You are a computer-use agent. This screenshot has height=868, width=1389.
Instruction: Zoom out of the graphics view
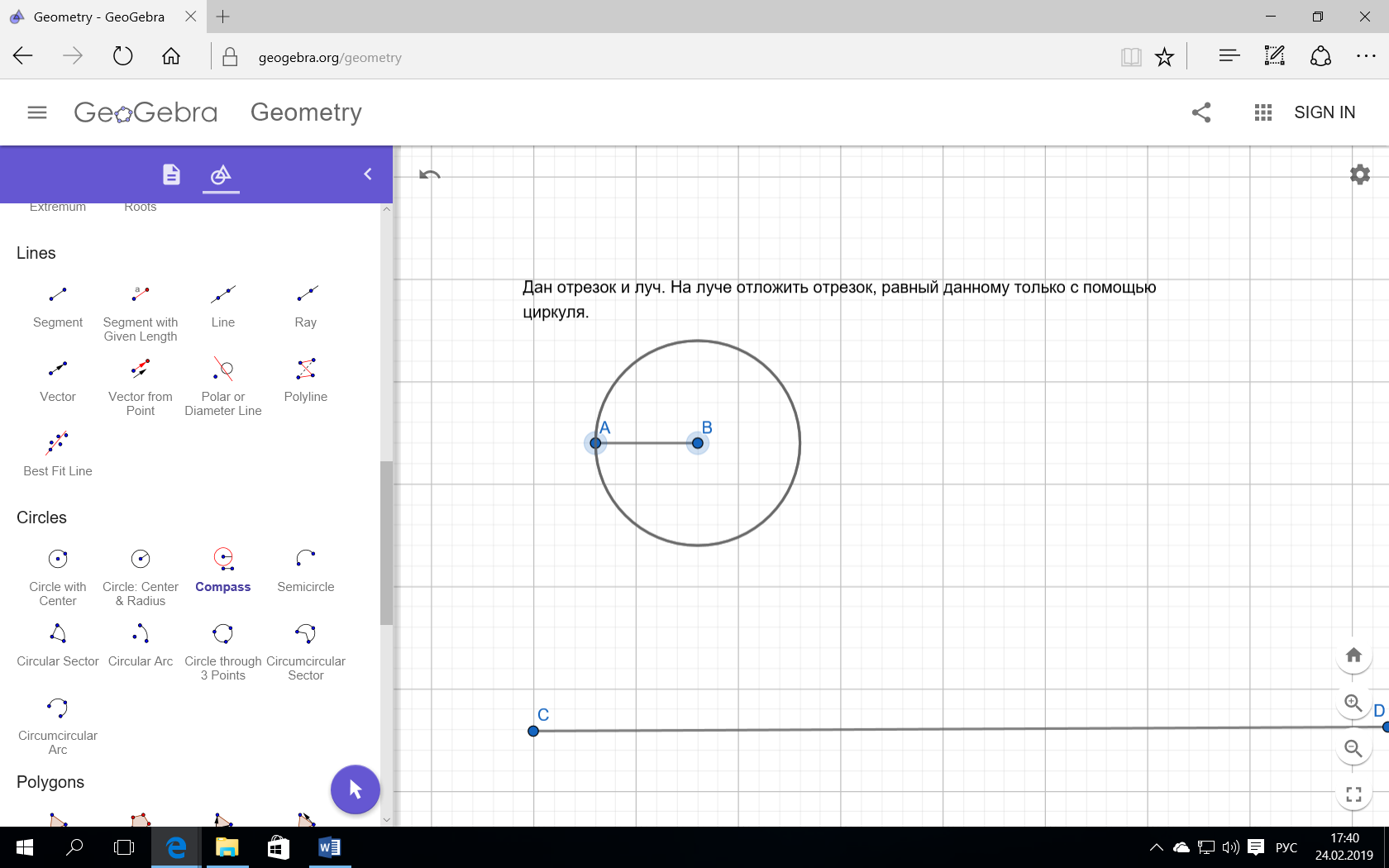coord(1353,748)
